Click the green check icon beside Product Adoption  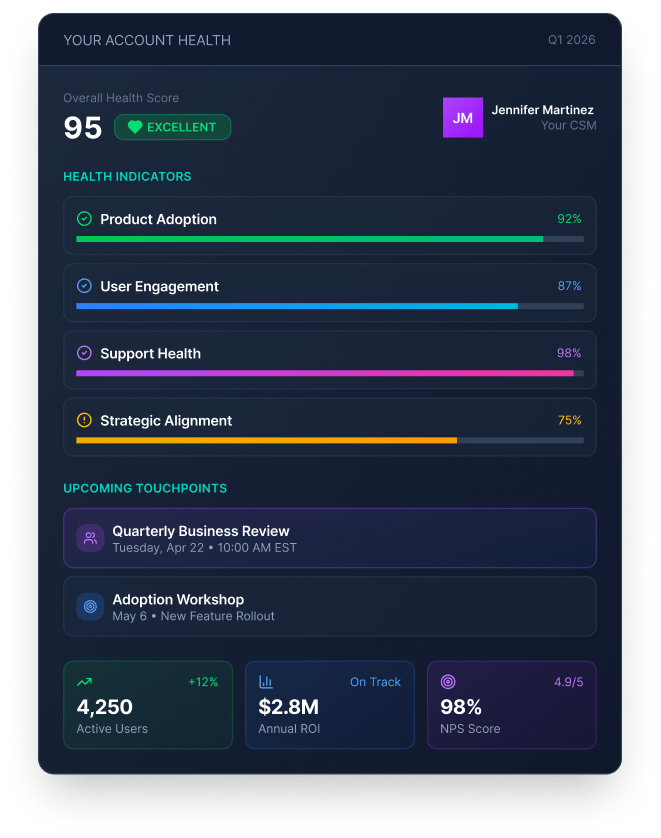click(x=84, y=219)
